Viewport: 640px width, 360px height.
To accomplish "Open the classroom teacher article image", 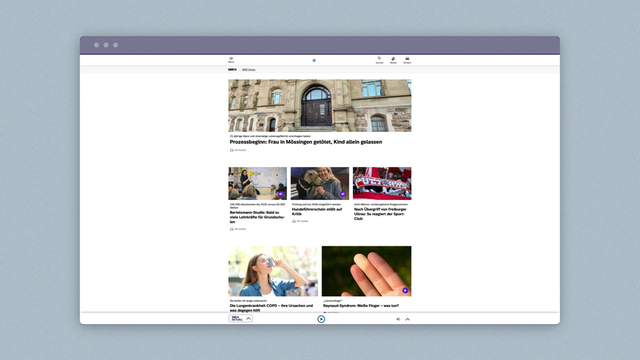I will tap(258, 183).
